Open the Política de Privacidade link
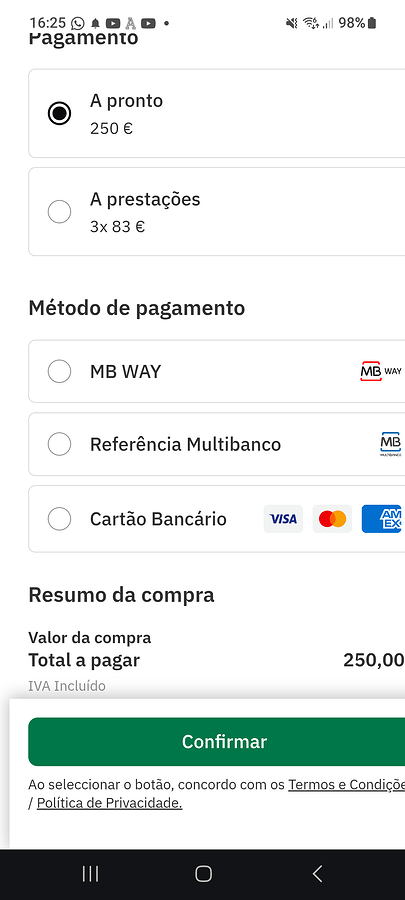The width and height of the screenshot is (405, 900). tap(110, 803)
